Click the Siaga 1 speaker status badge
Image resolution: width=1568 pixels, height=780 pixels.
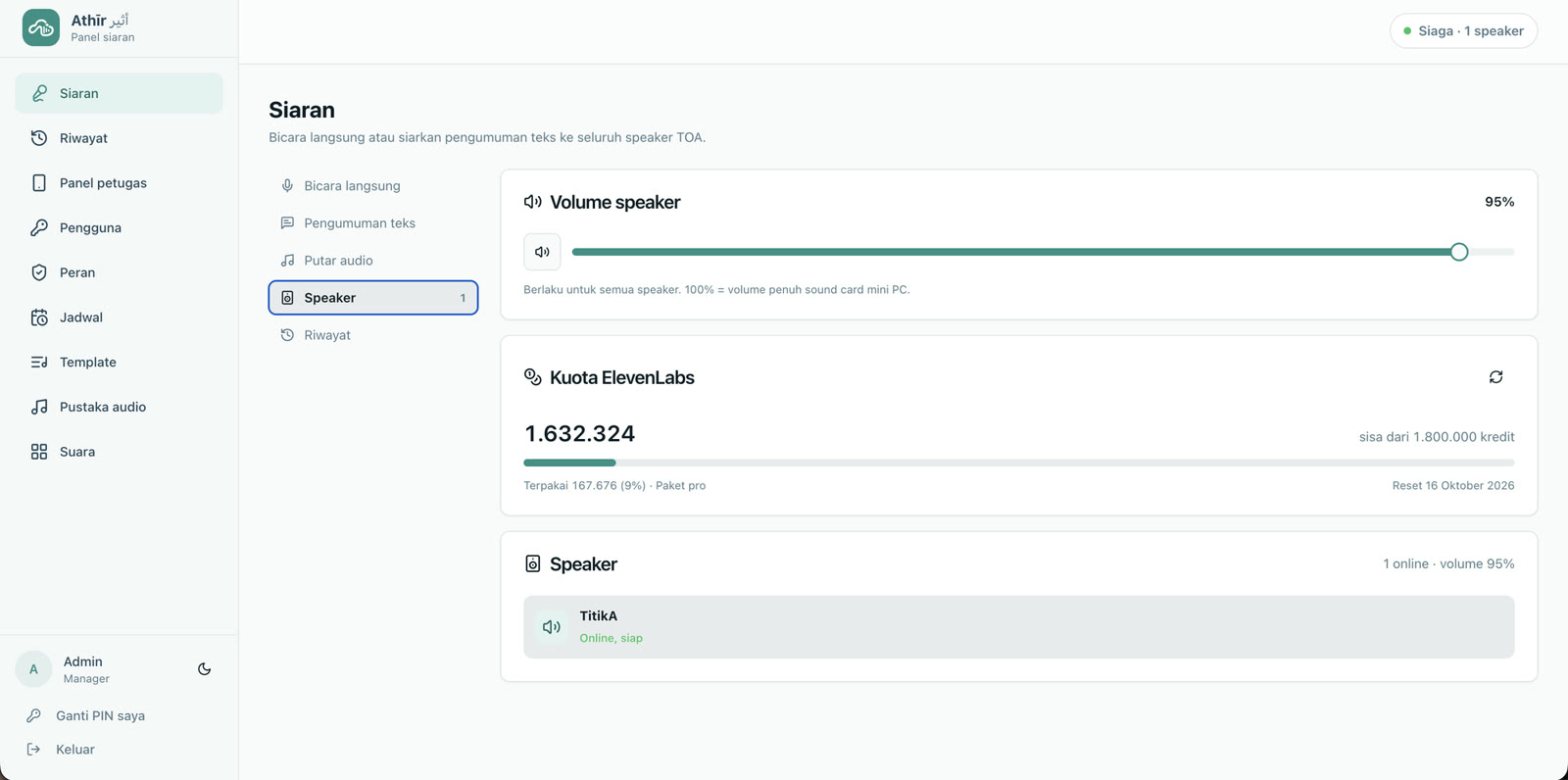(x=1463, y=31)
